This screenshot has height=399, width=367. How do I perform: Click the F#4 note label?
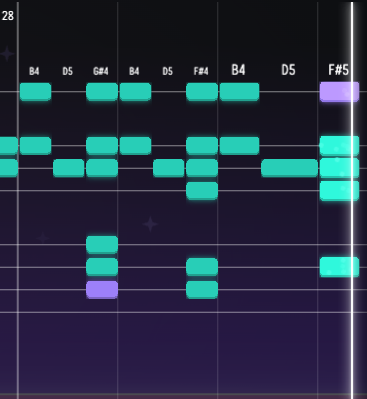coord(201,71)
